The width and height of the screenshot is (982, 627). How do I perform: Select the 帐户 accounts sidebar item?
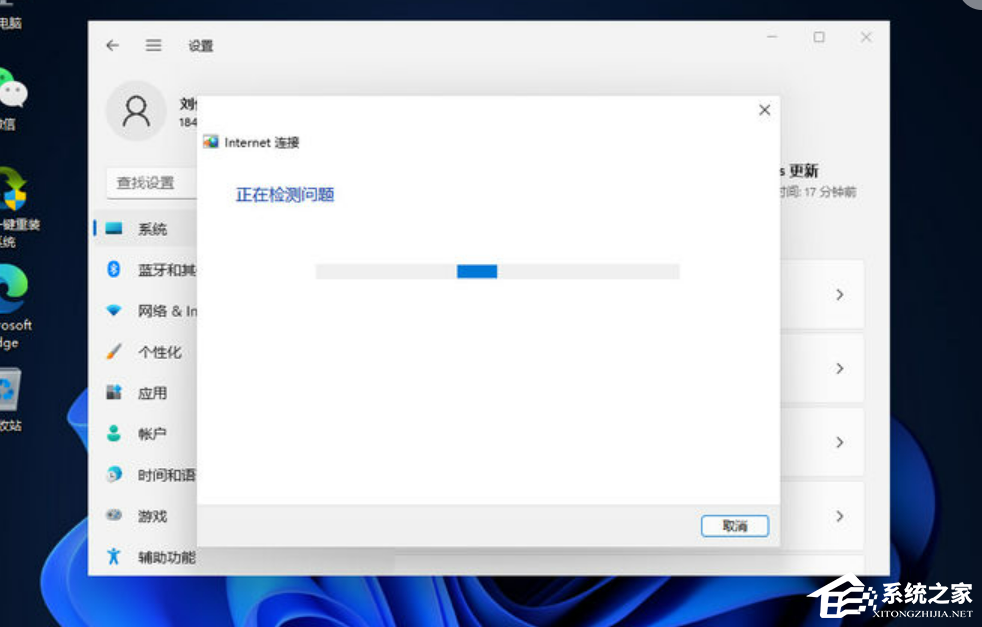coord(152,434)
